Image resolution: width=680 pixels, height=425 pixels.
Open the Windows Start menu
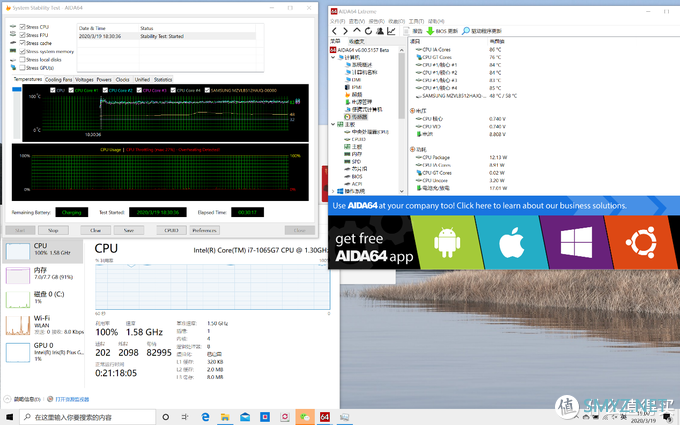point(9,417)
